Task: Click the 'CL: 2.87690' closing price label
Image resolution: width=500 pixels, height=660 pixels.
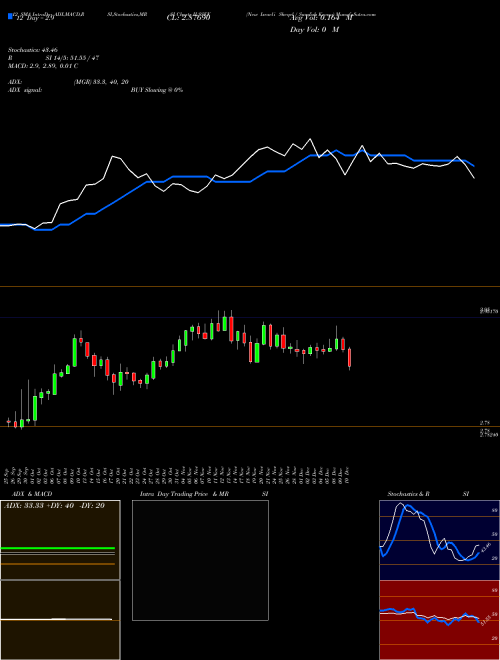Action: (188, 18)
